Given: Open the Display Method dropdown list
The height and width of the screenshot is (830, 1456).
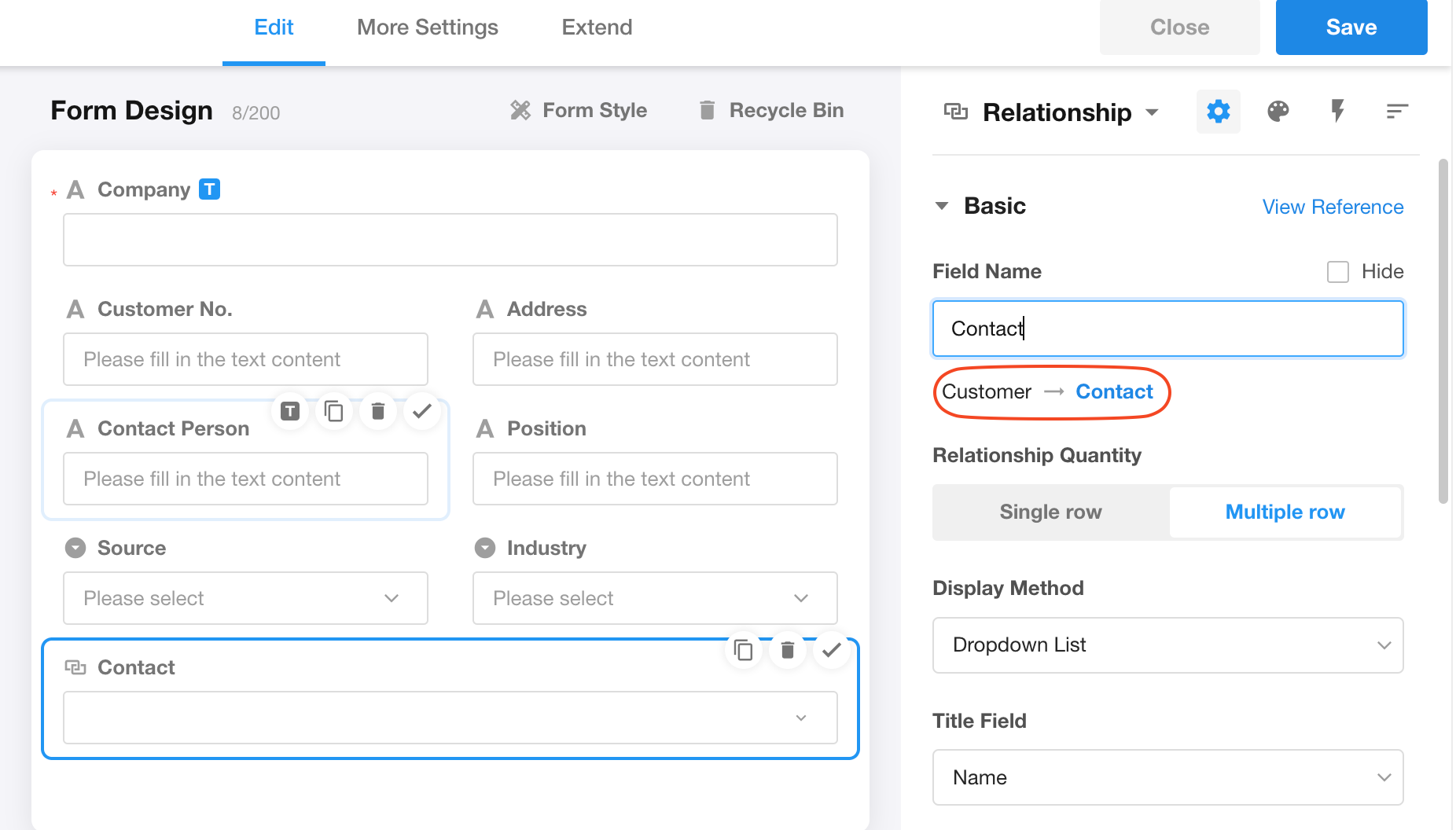Looking at the screenshot, I should 1167,645.
